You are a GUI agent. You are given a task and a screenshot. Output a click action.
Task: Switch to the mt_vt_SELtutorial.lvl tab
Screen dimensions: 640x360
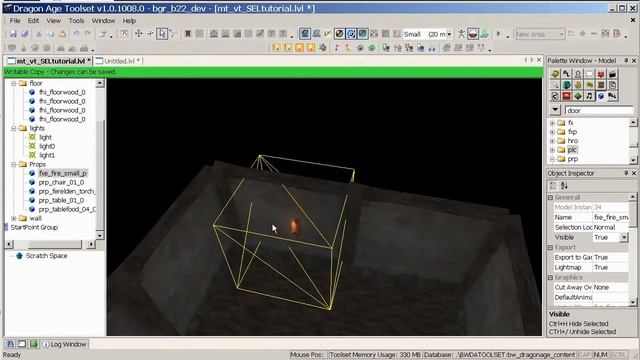pyautogui.click(x=49, y=61)
